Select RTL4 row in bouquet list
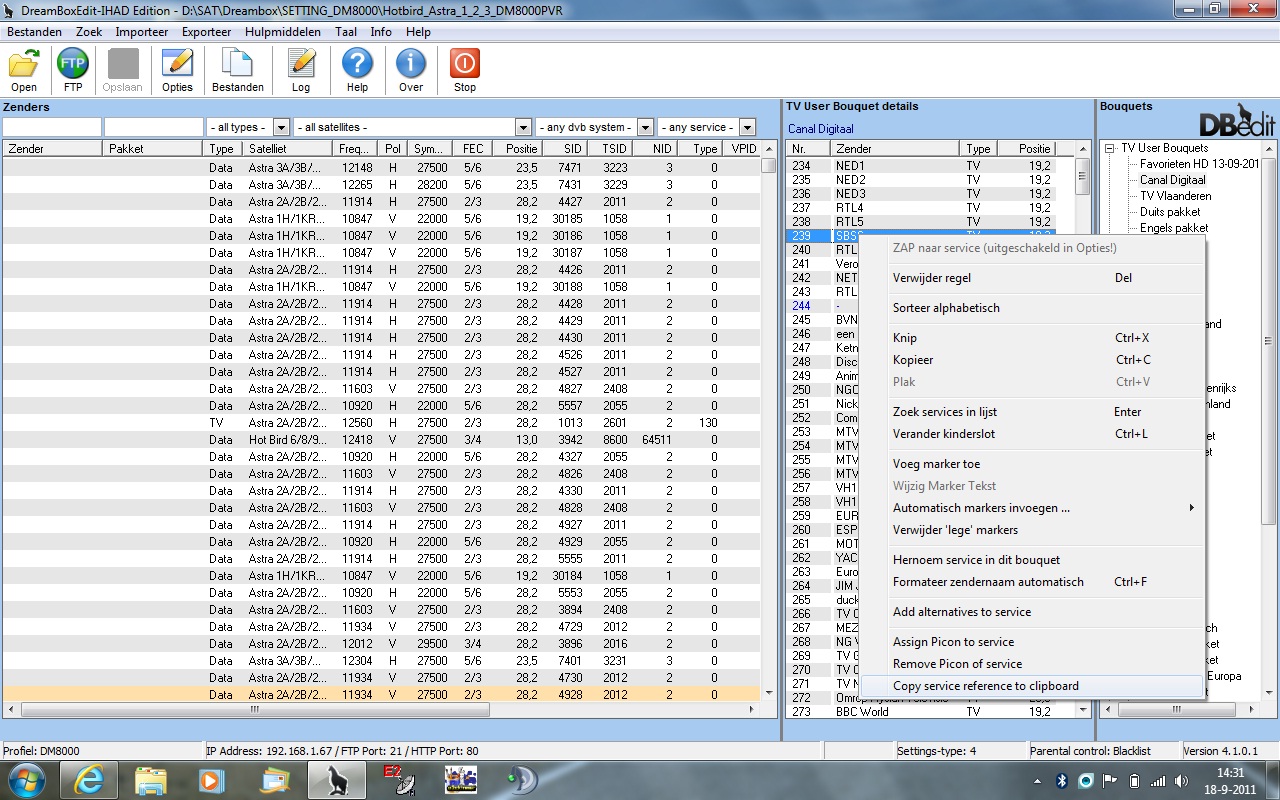The image size is (1280, 800). coord(921,208)
